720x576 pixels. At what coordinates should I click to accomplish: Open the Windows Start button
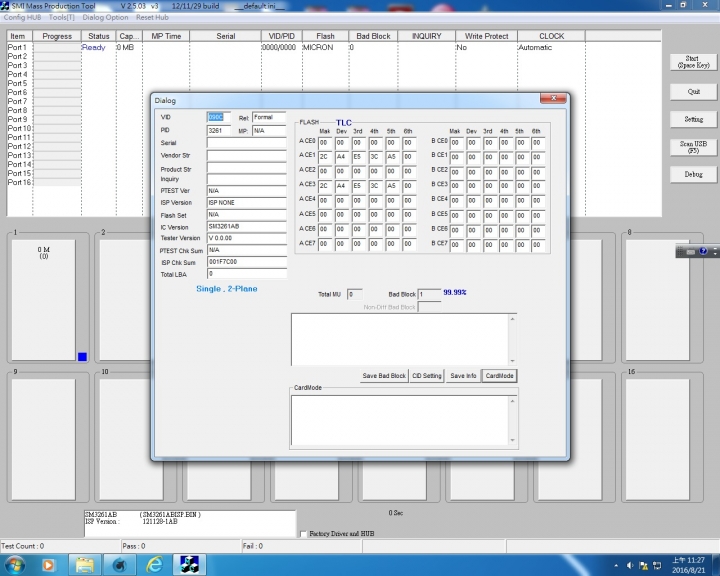point(15,565)
